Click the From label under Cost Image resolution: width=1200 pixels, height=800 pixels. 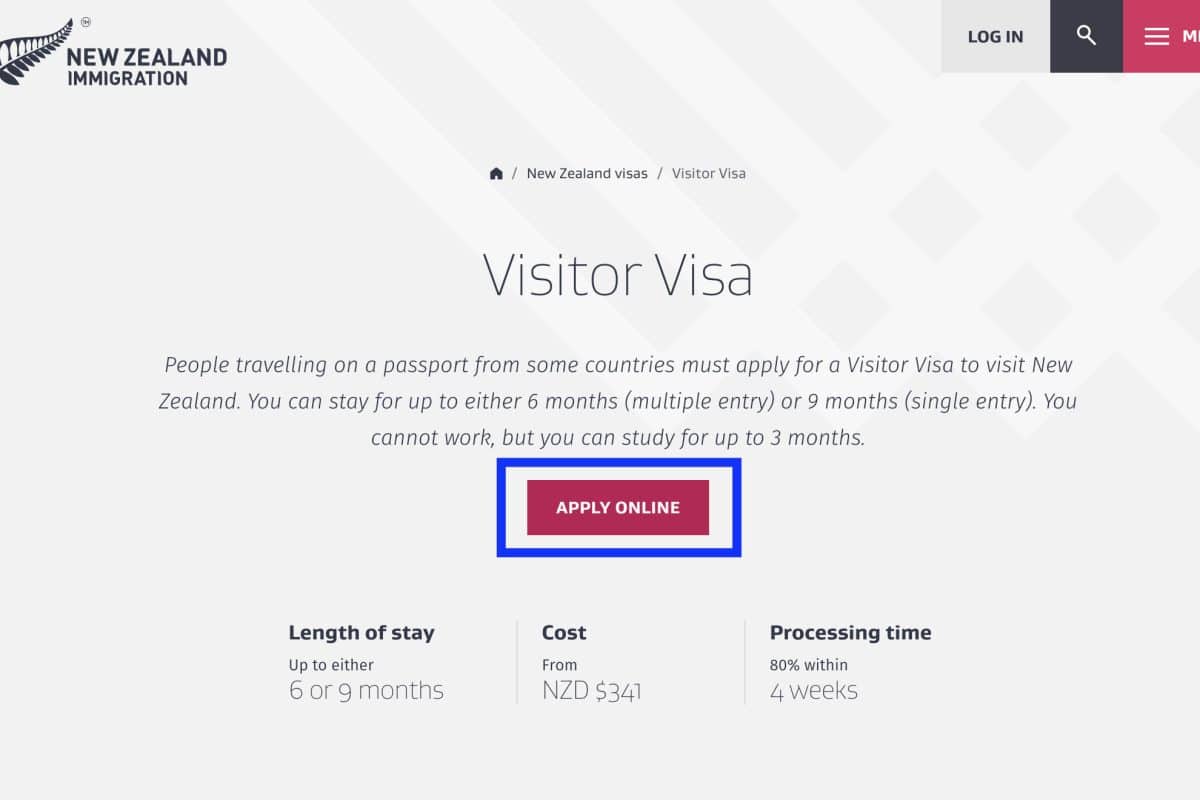pyautogui.click(x=559, y=664)
